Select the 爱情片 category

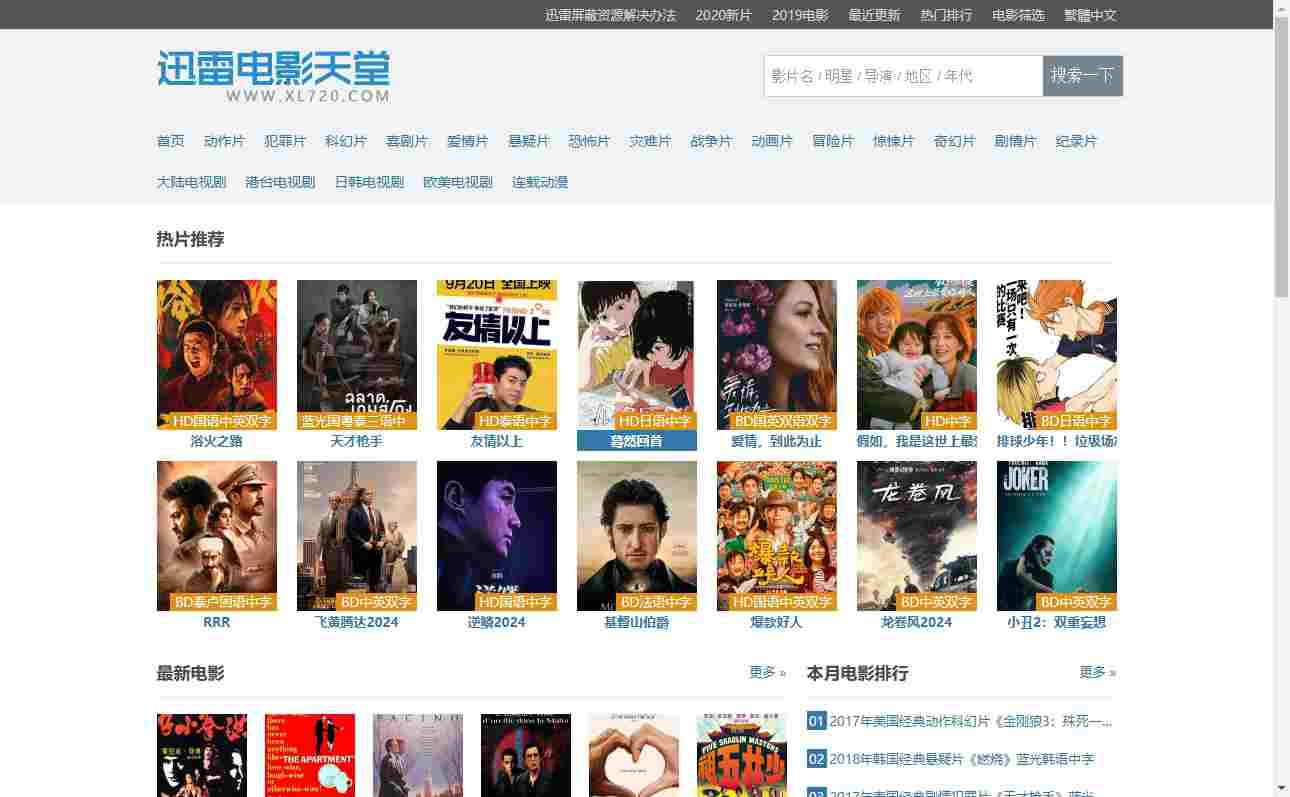coord(468,141)
